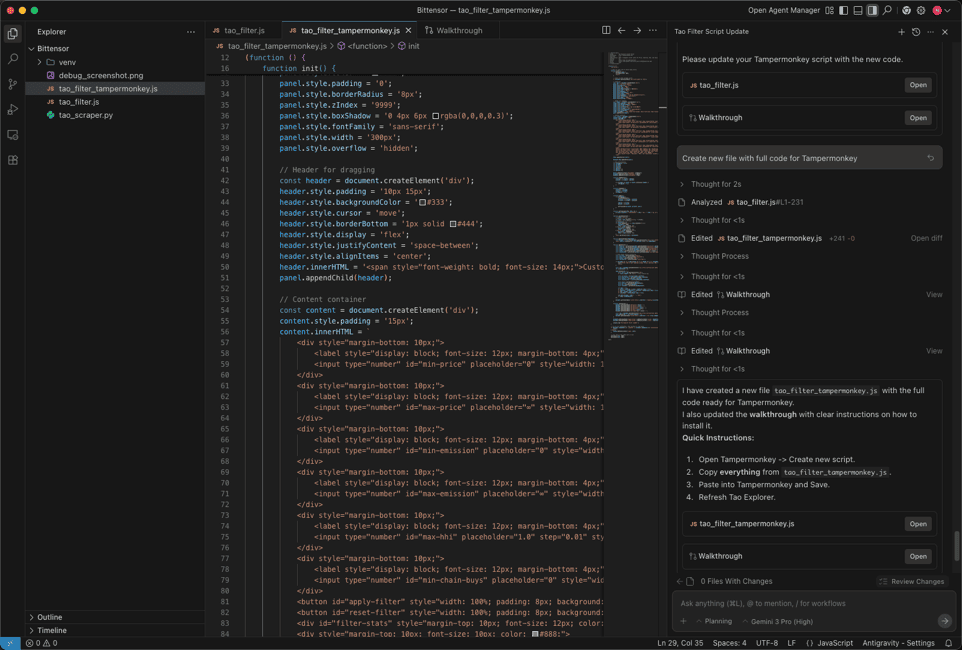Click the Review Changes button
Image resolution: width=962 pixels, height=650 pixels.
(910, 581)
